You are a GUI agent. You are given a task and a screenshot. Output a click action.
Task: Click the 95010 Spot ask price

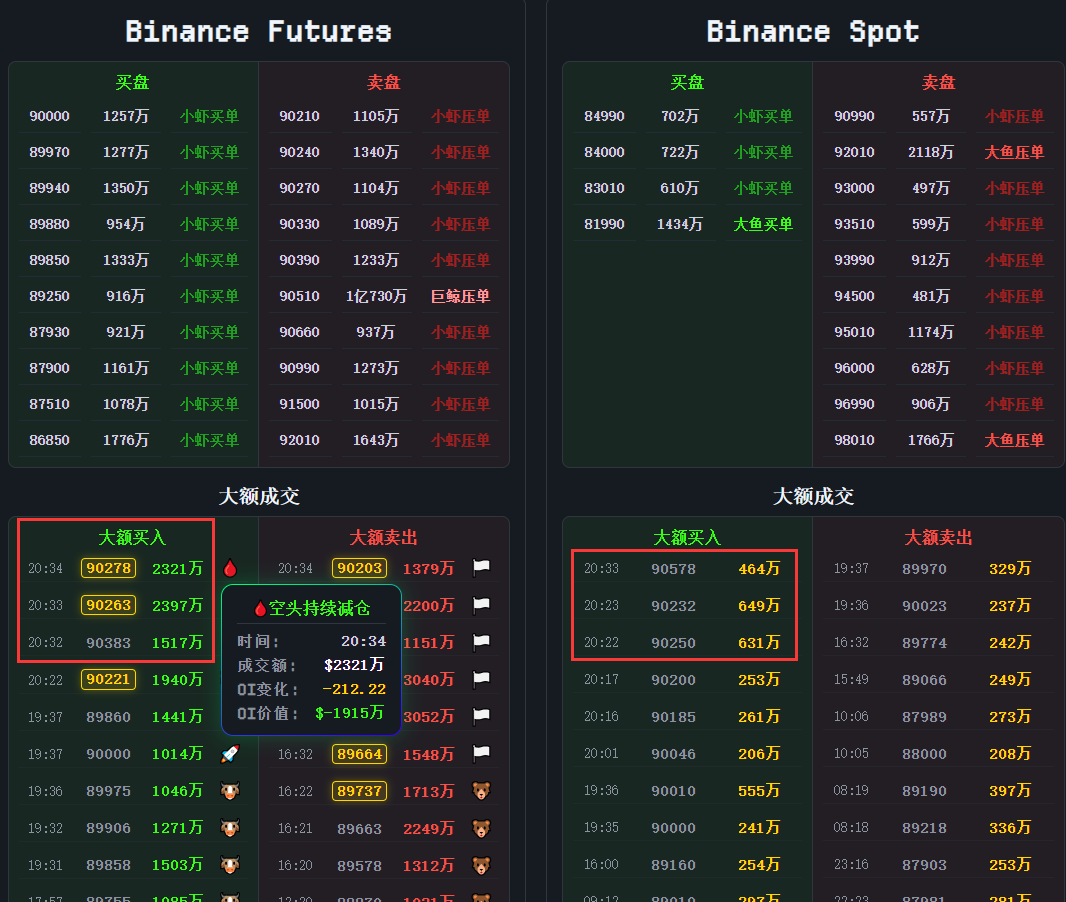[x=855, y=332]
